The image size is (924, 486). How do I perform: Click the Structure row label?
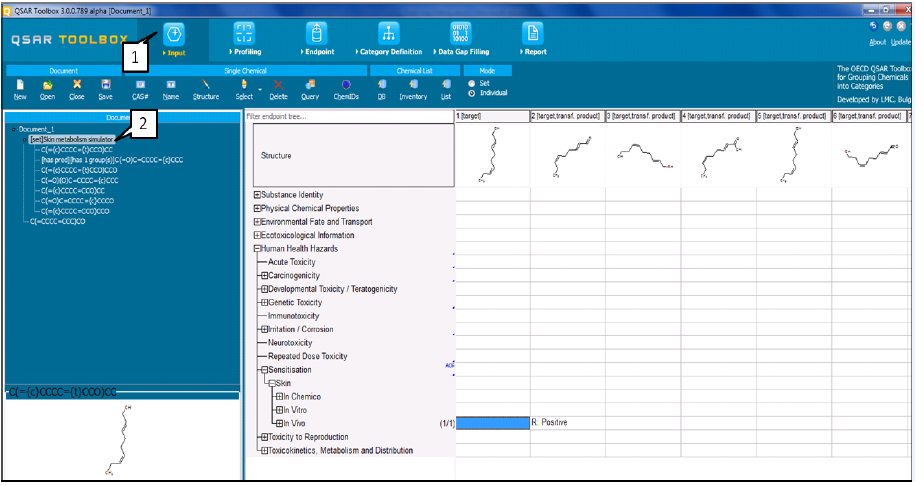click(x=276, y=156)
